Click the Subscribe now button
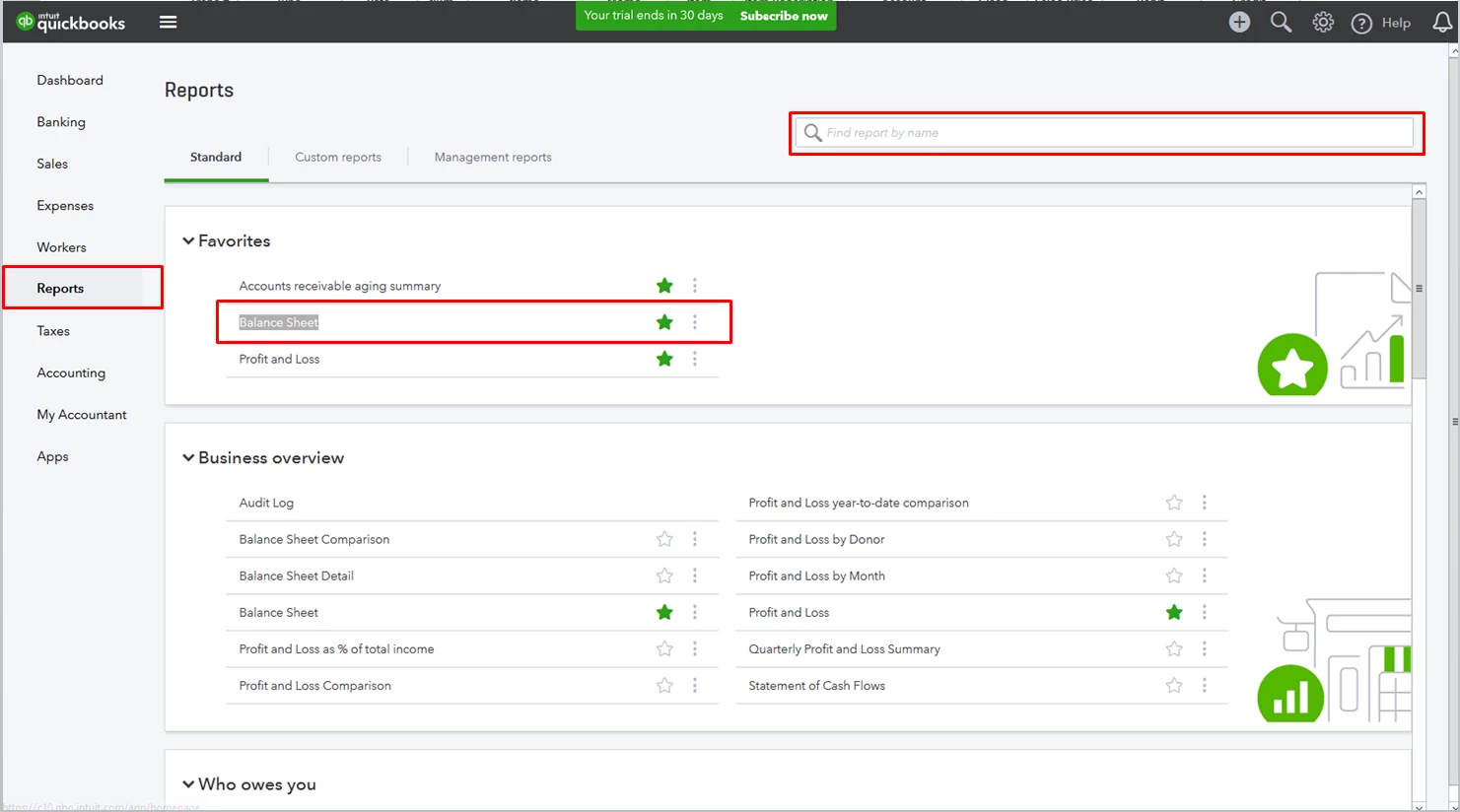Screen dimensions: 1460x812 (784, 16)
